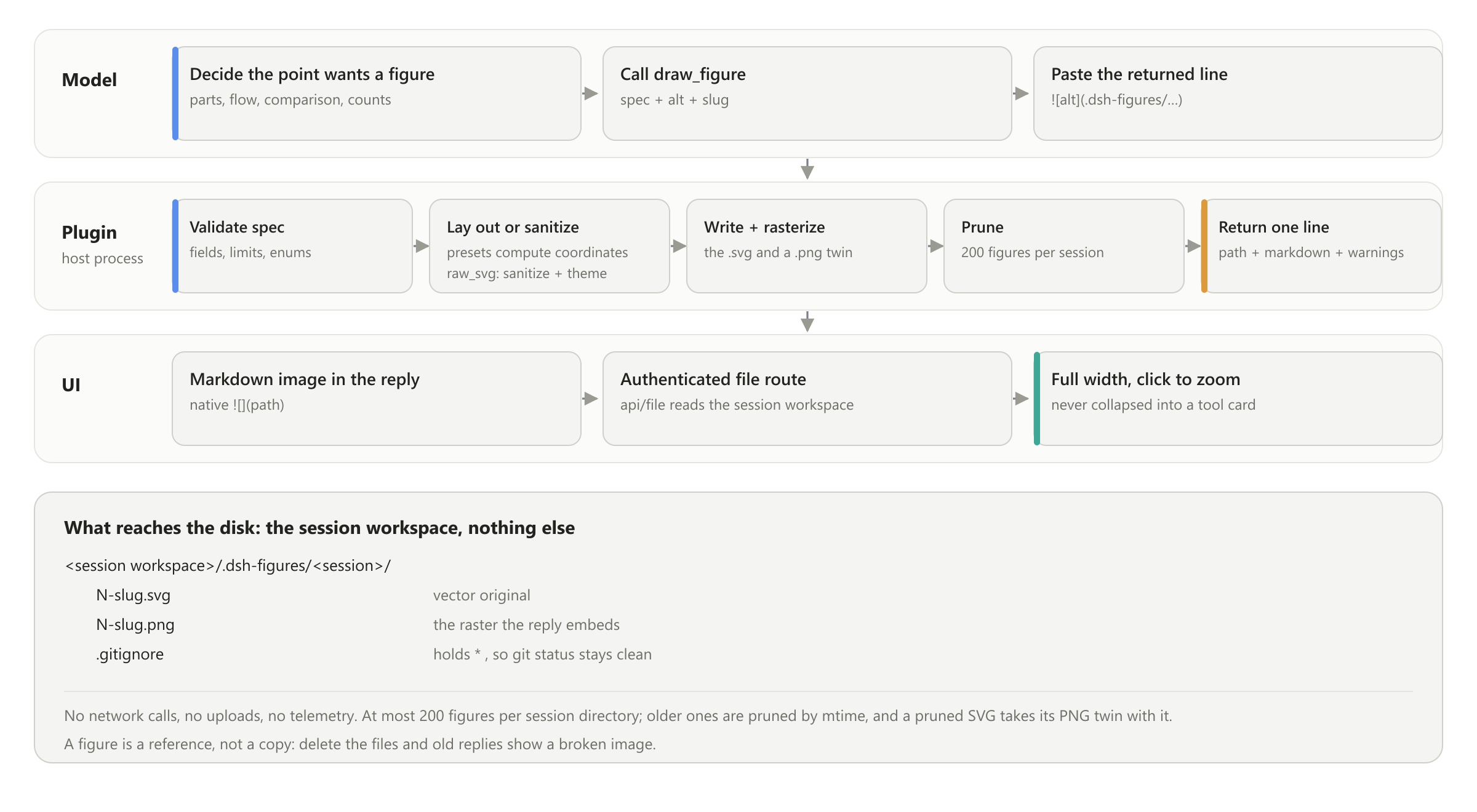
Task: Click 'path + markdown + warnings' text
Action: (1311, 252)
